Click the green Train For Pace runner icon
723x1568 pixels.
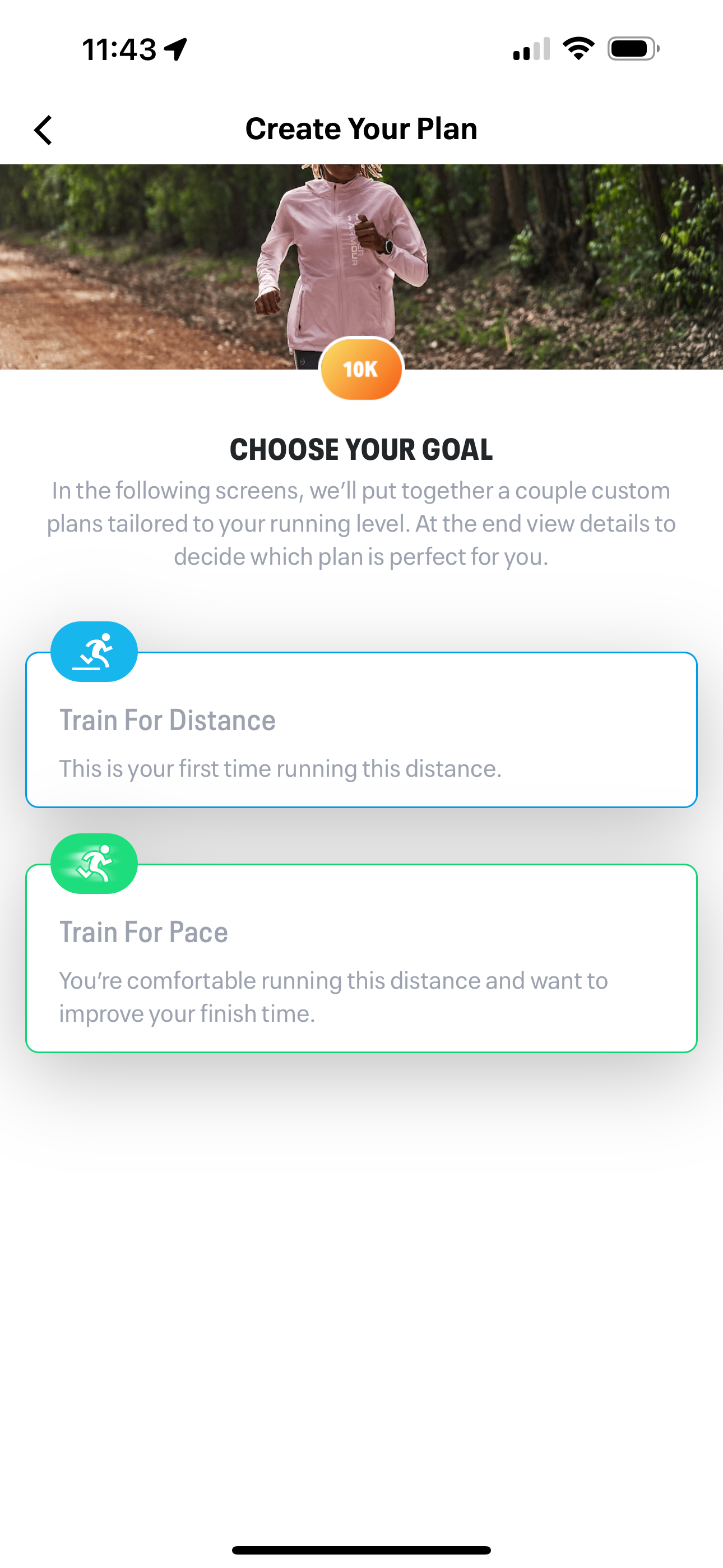pos(94,864)
